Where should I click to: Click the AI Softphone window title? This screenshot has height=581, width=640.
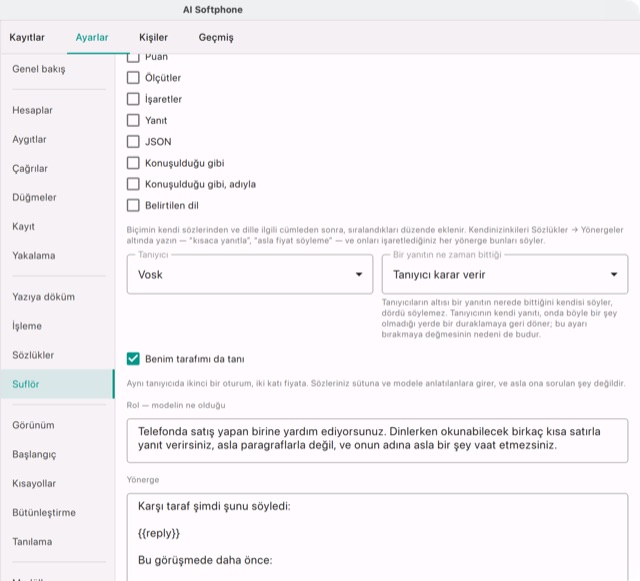213,10
